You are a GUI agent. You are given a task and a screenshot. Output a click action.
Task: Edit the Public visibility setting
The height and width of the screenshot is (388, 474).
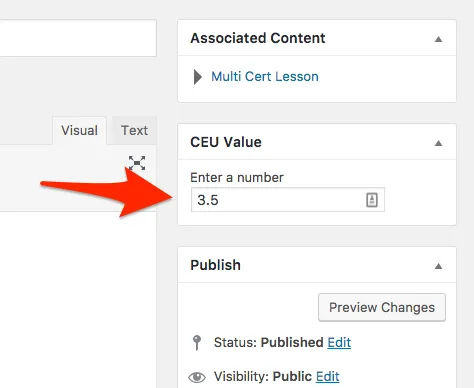pos(328,376)
